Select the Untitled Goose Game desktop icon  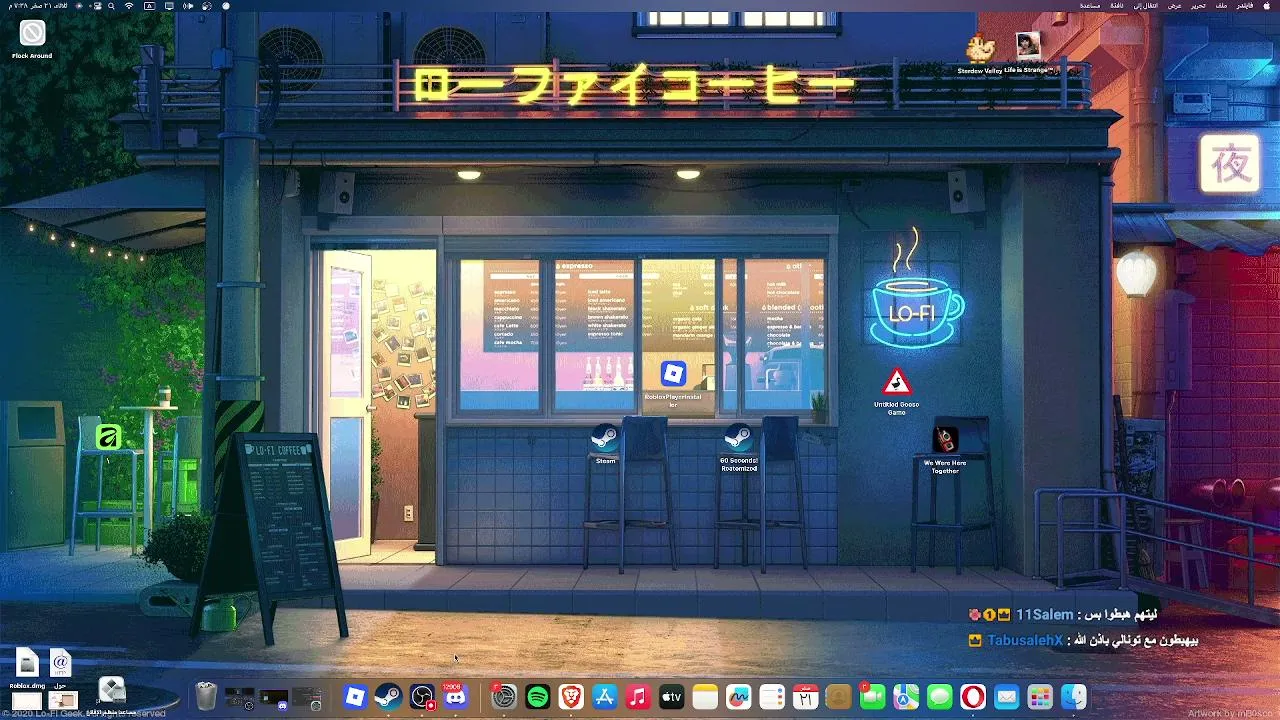896,383
